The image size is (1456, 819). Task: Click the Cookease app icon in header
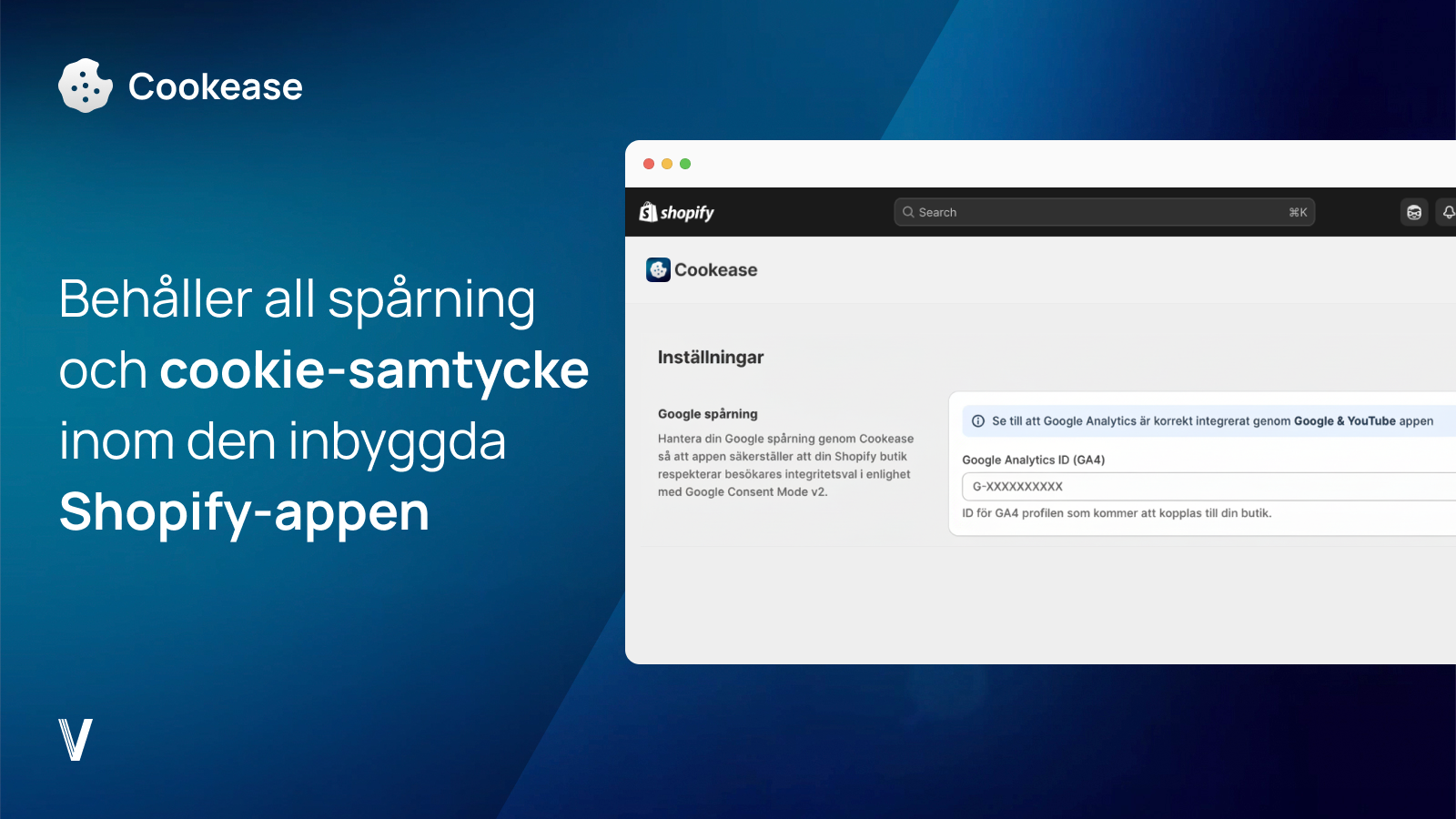[x=658, y=269]
